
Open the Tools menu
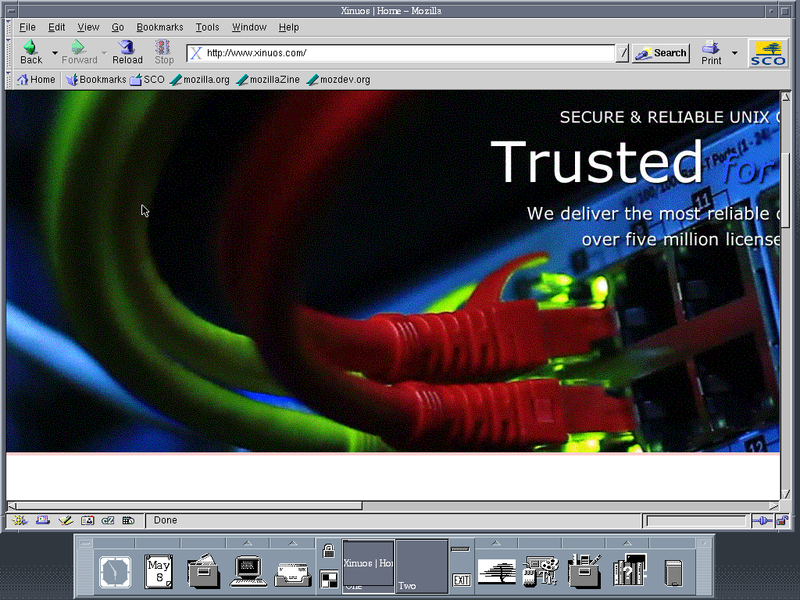[x=207, y=27]
